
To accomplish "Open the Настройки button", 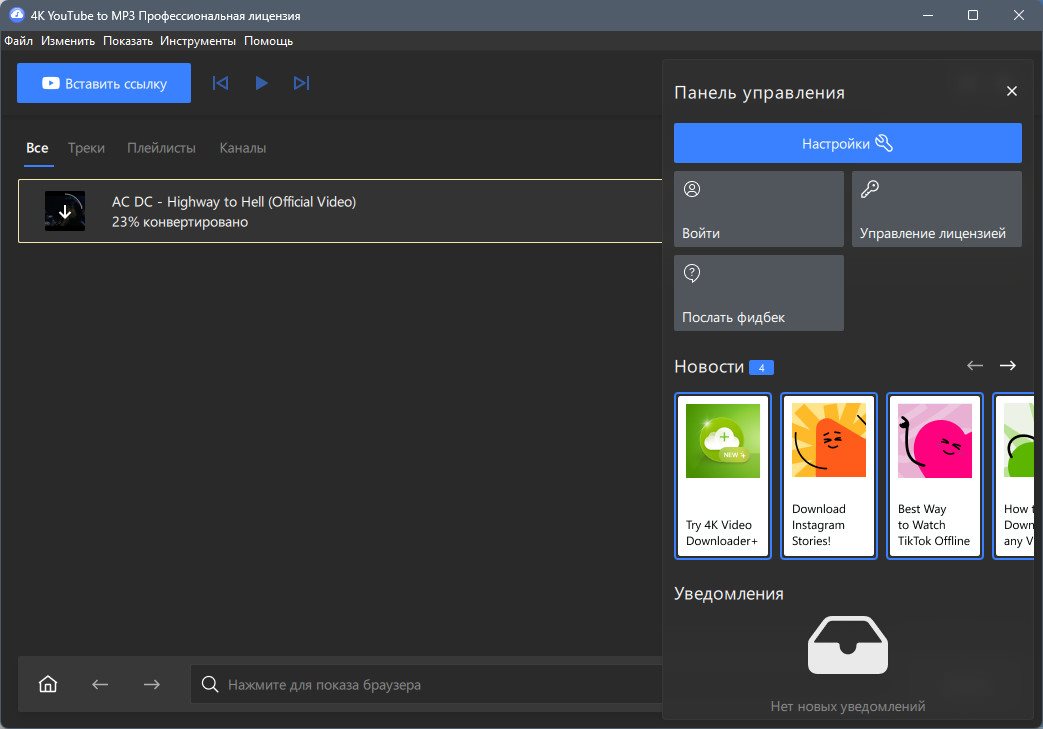I will coord(847,143).
